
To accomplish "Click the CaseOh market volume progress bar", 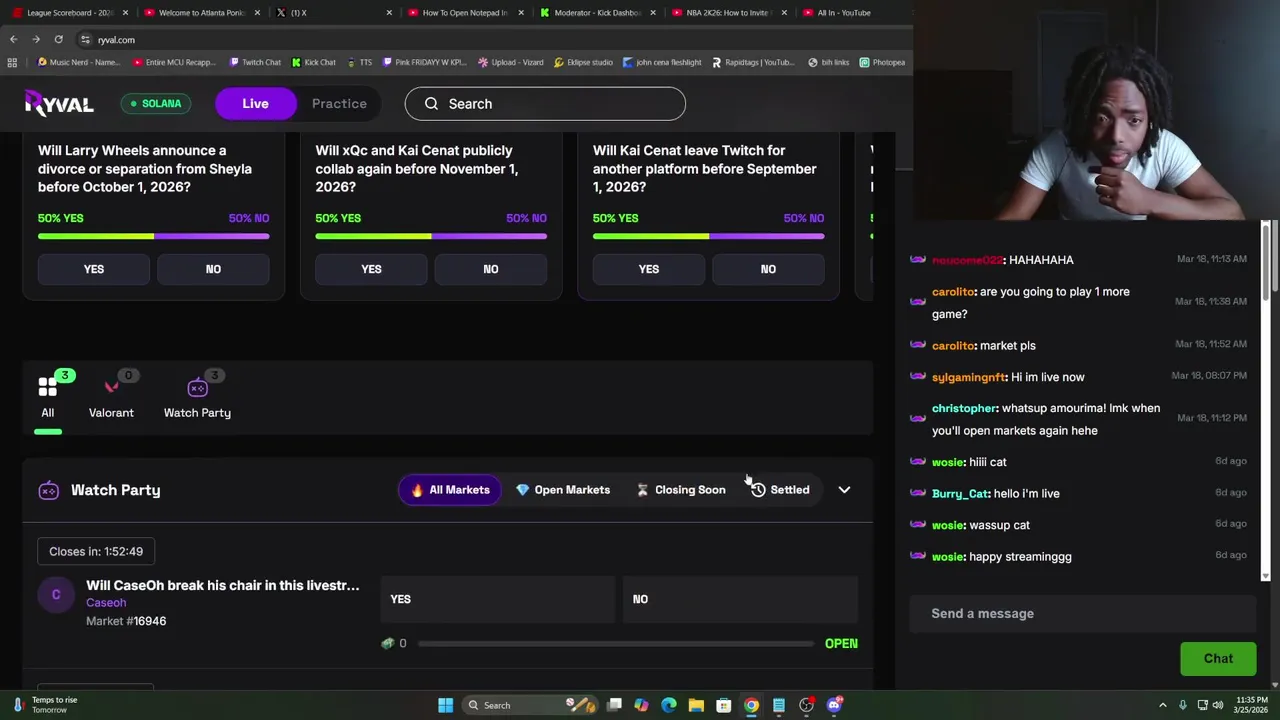I will pos(616,644).
